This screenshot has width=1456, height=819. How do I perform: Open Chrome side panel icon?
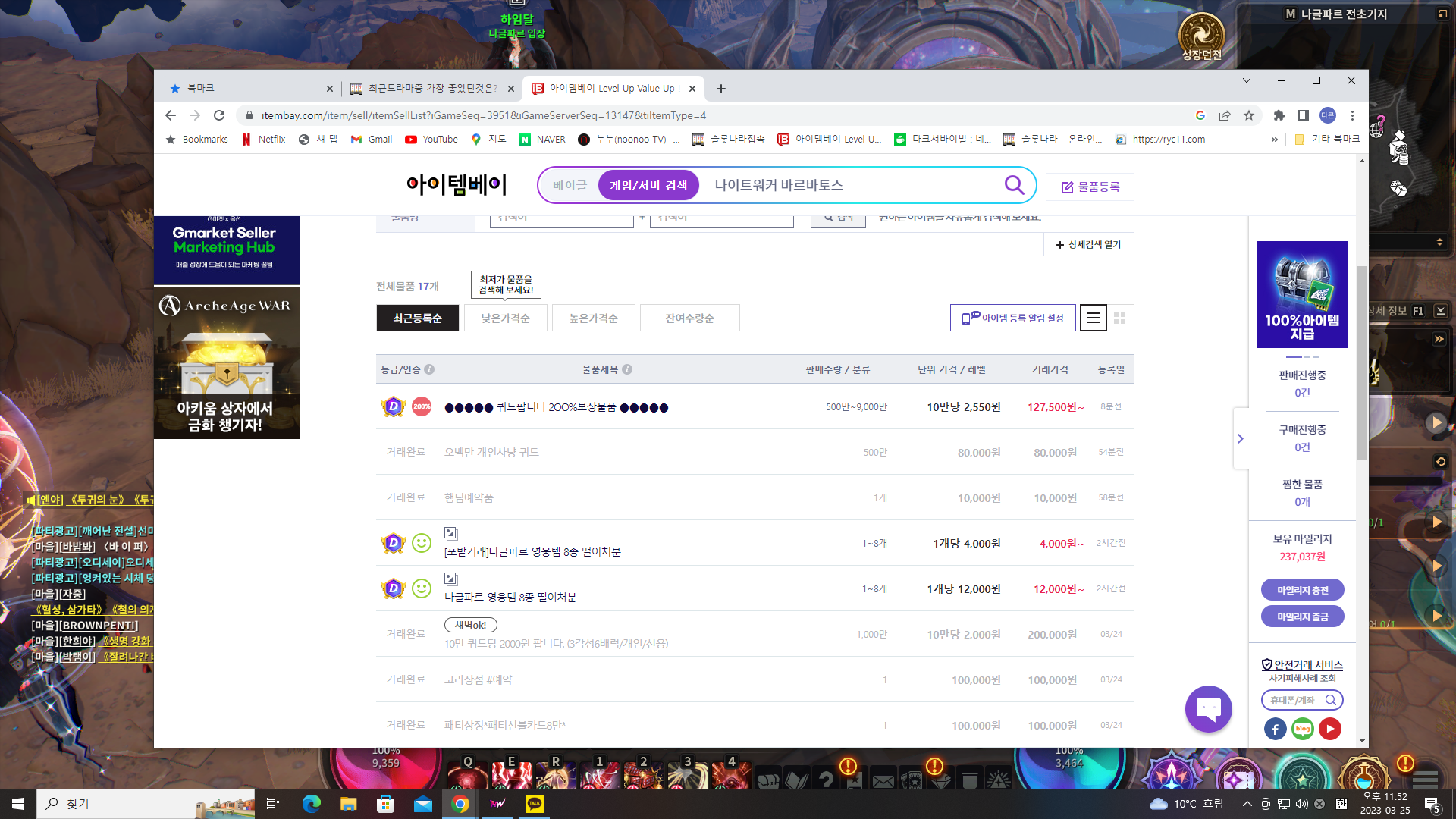click(x=1304, y=115)
